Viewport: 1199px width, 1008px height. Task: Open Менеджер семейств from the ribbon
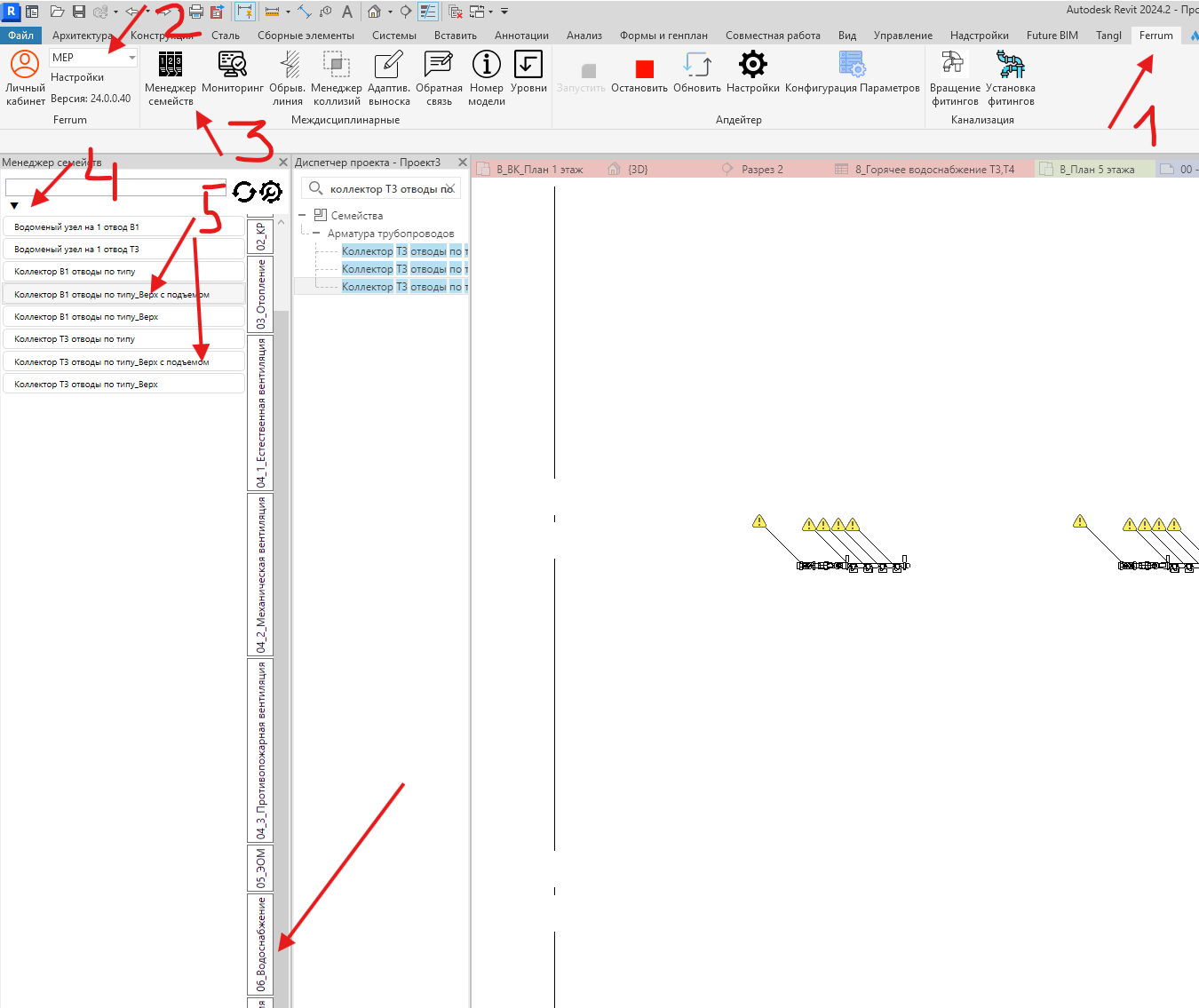tap(170, 78)
